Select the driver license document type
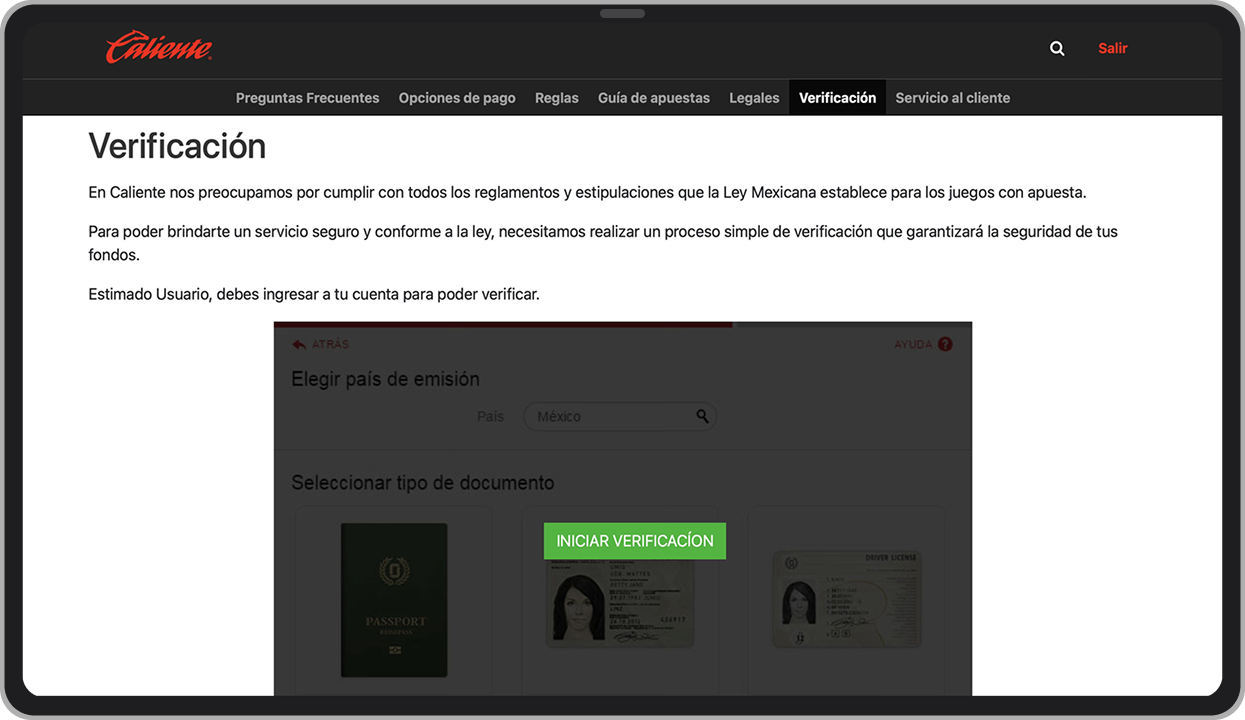This screenshot has width=1245, height=720. (846, 600)
